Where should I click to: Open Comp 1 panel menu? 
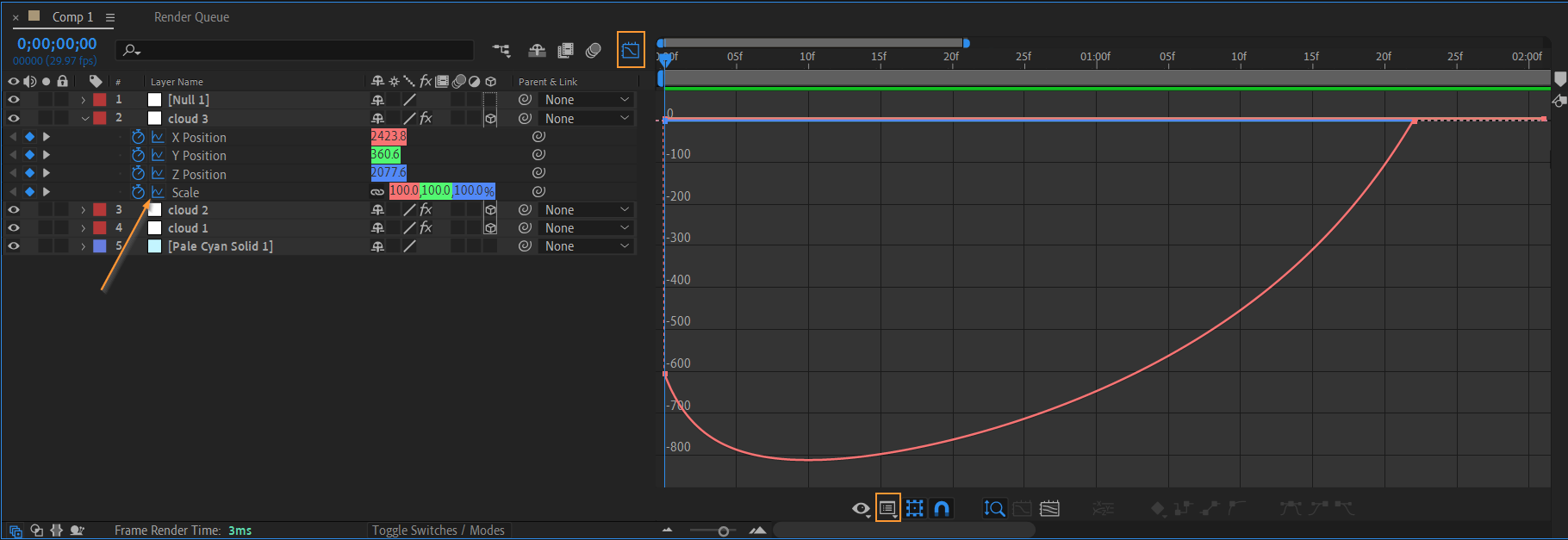pyautogui.click(x=110, y=17)
